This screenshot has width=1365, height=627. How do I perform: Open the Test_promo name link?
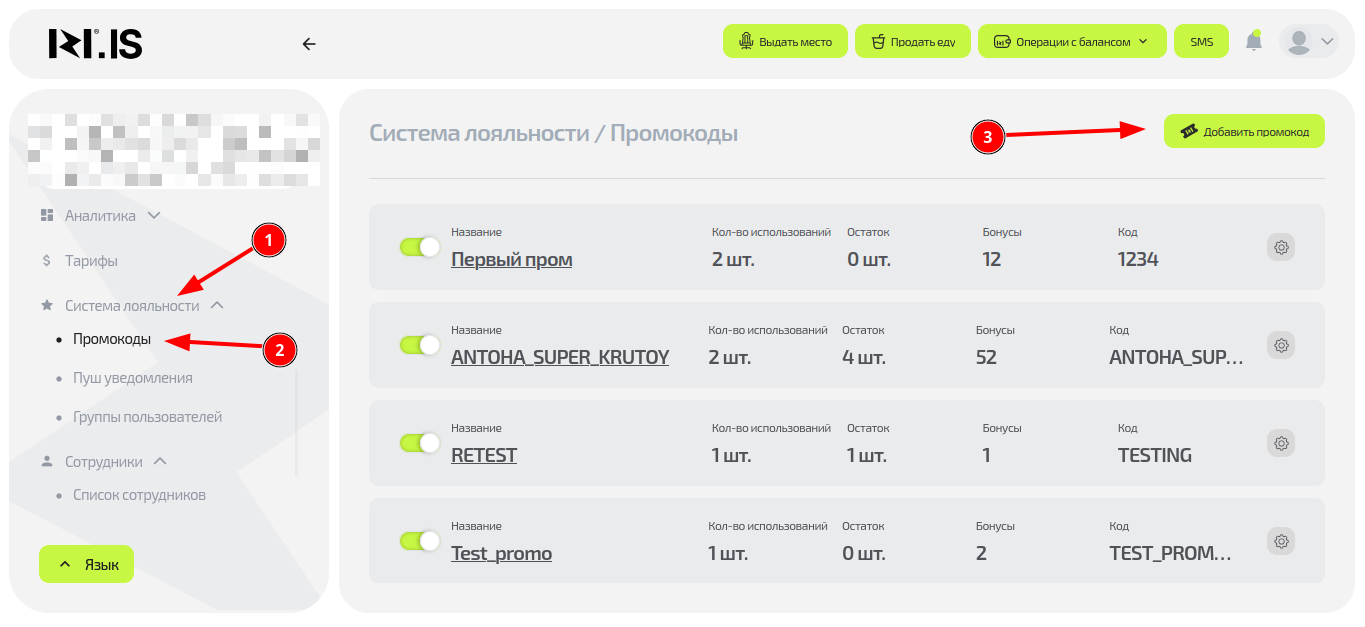(501, 553)
